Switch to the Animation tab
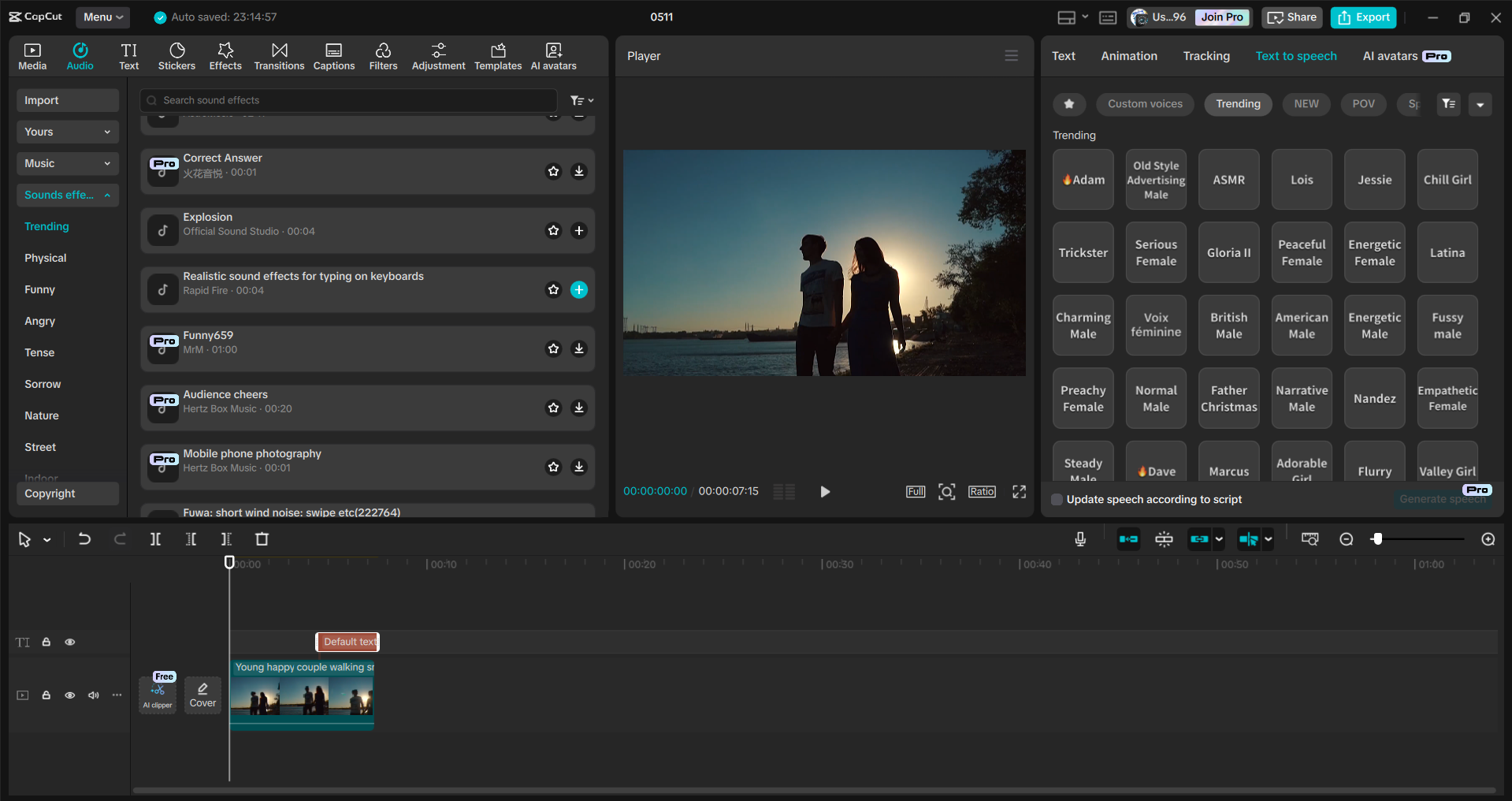The image size is (1512, 801). pos(1129,56)
